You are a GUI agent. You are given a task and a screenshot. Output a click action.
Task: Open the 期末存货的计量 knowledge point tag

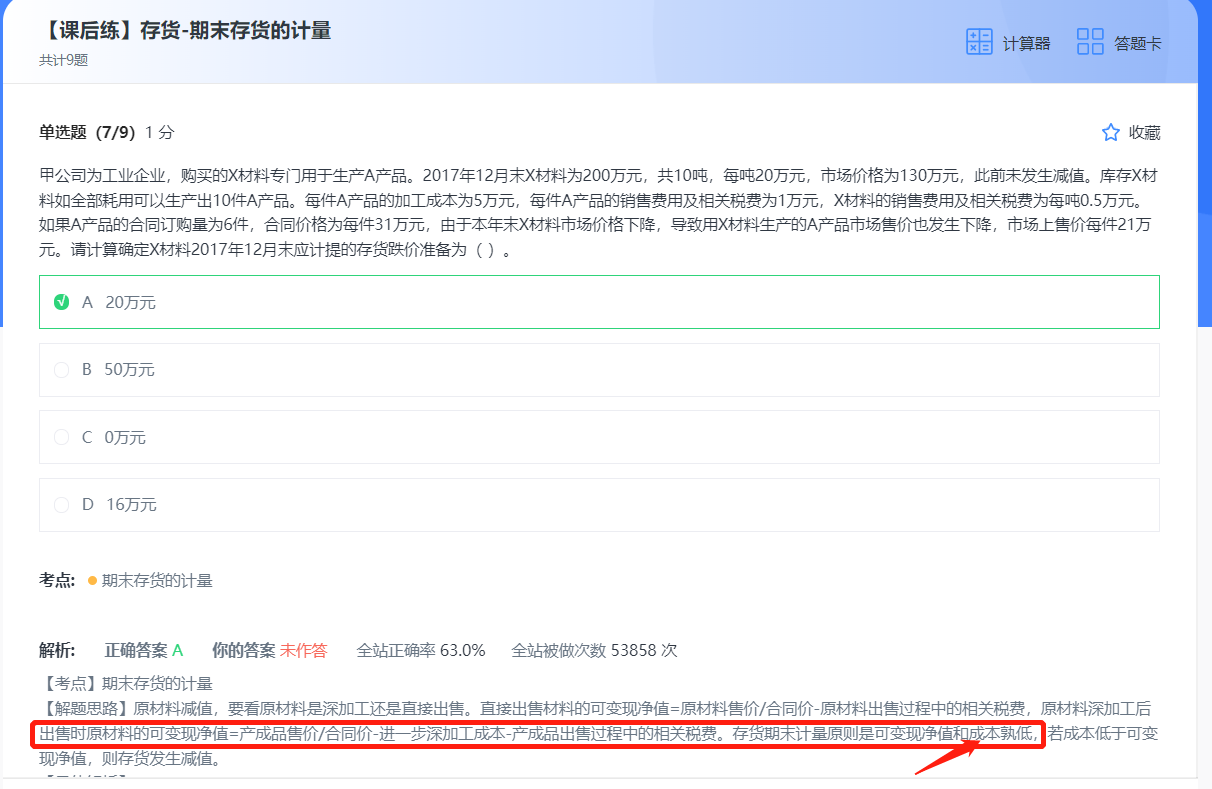point(157,581)
